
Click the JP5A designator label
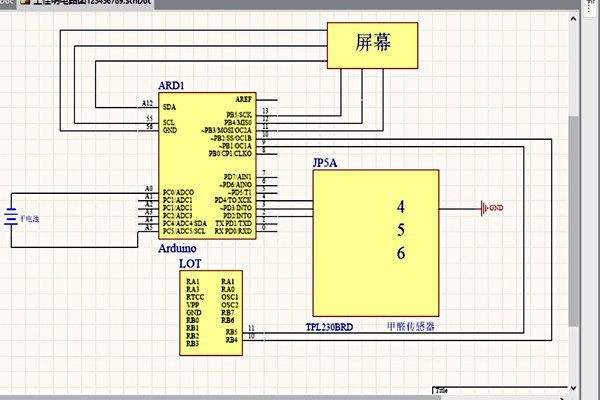click(x=328, y=162)
